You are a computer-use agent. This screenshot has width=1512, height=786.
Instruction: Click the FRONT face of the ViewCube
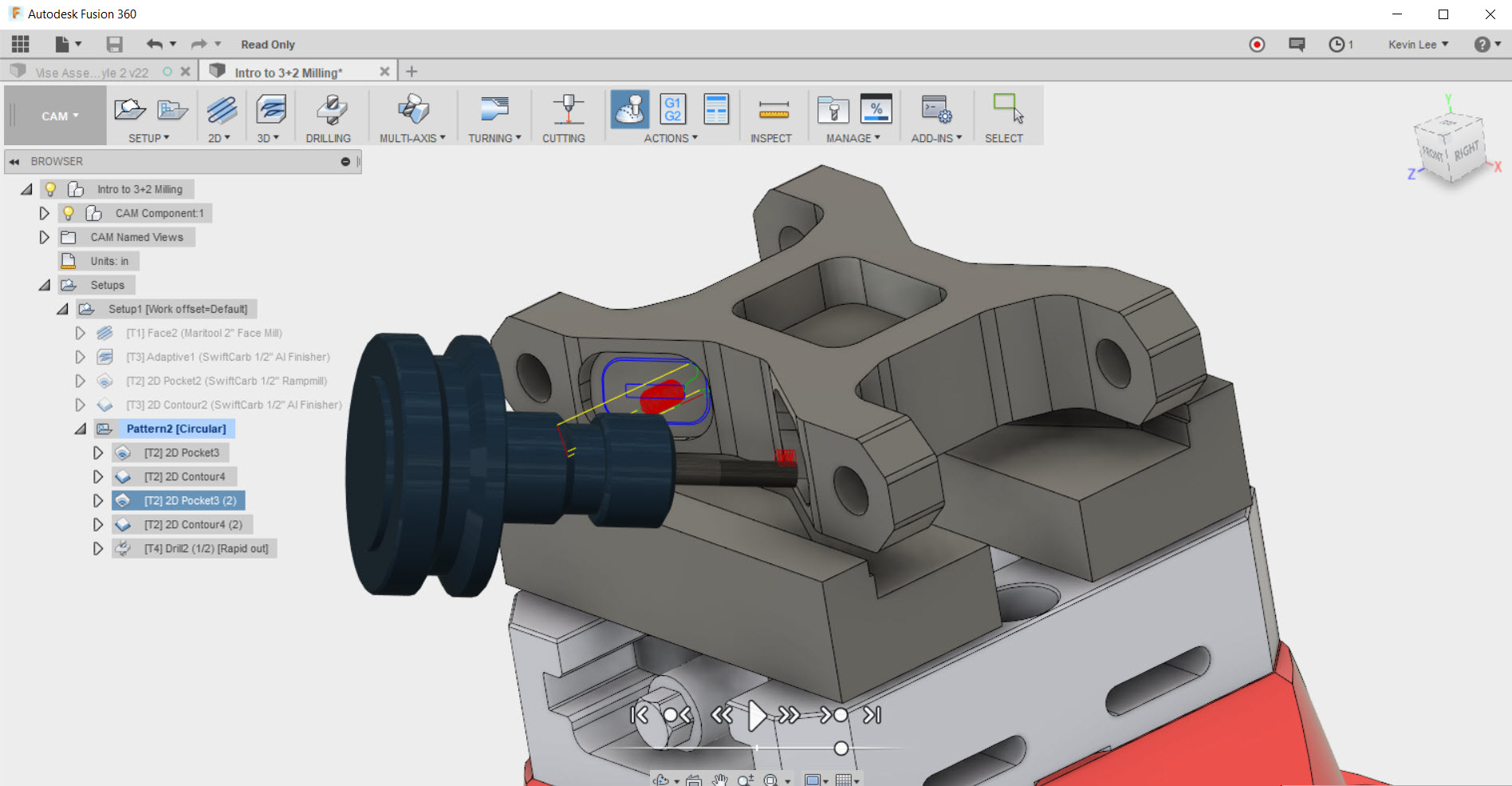point(1433,154)
